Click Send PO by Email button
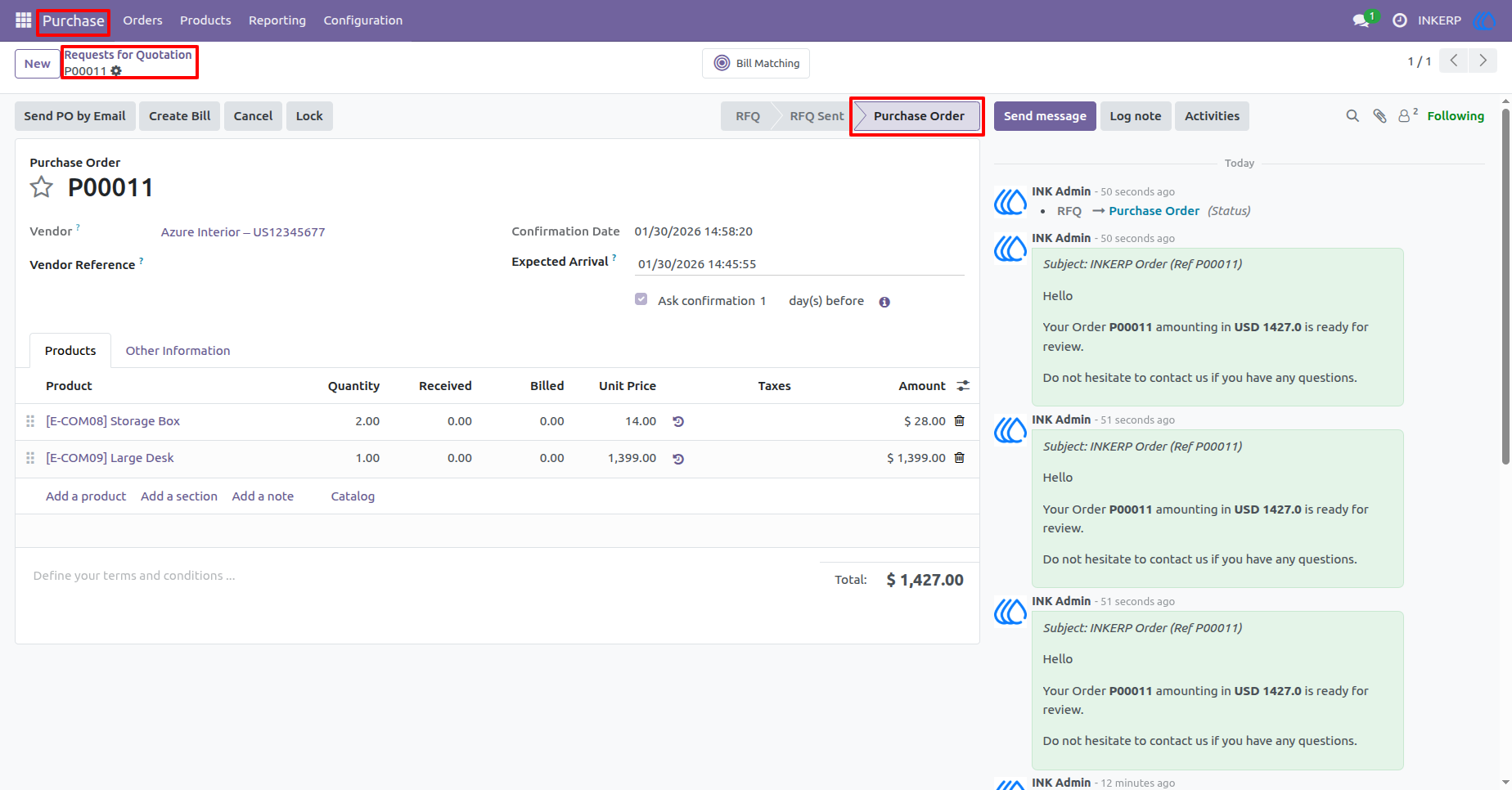The height and width of the screenshot is (790, 1512). click(74, 116)
